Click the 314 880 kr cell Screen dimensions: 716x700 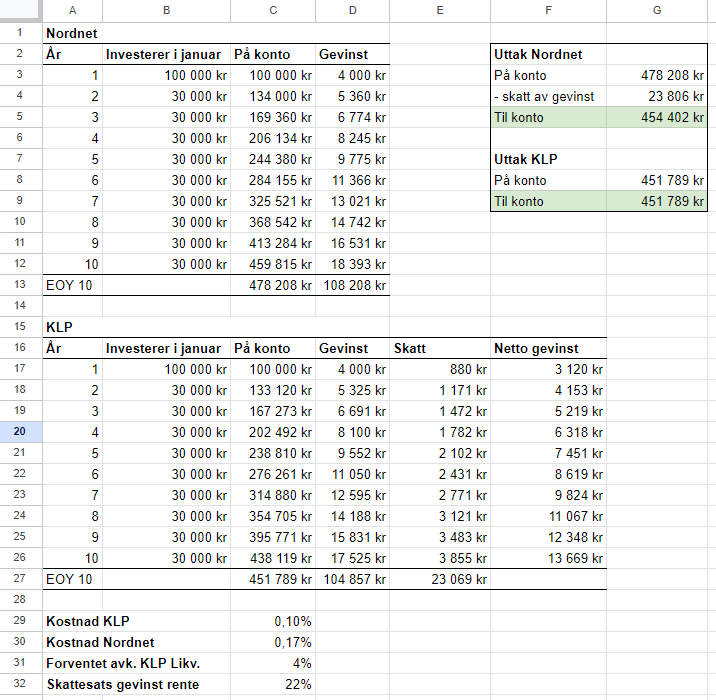coord(273,495)
